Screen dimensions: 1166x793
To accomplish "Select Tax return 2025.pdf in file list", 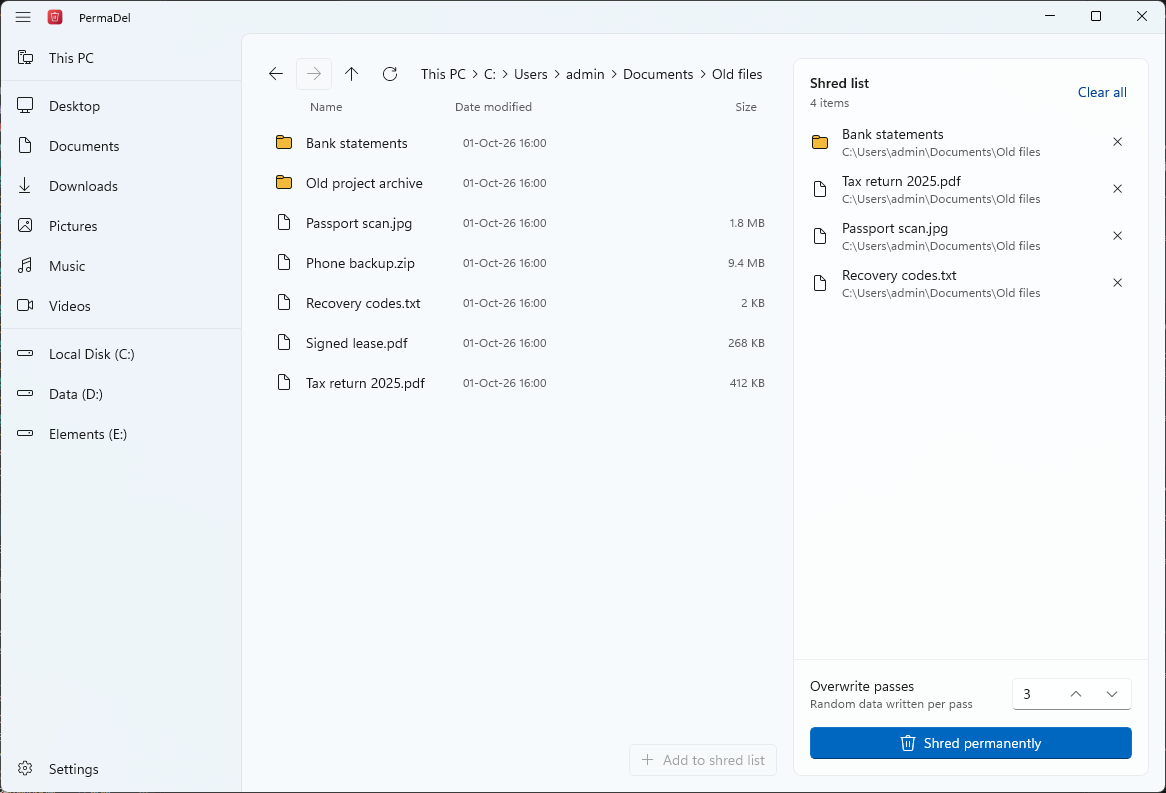I will pyautogui.click(x=519, y=383).
